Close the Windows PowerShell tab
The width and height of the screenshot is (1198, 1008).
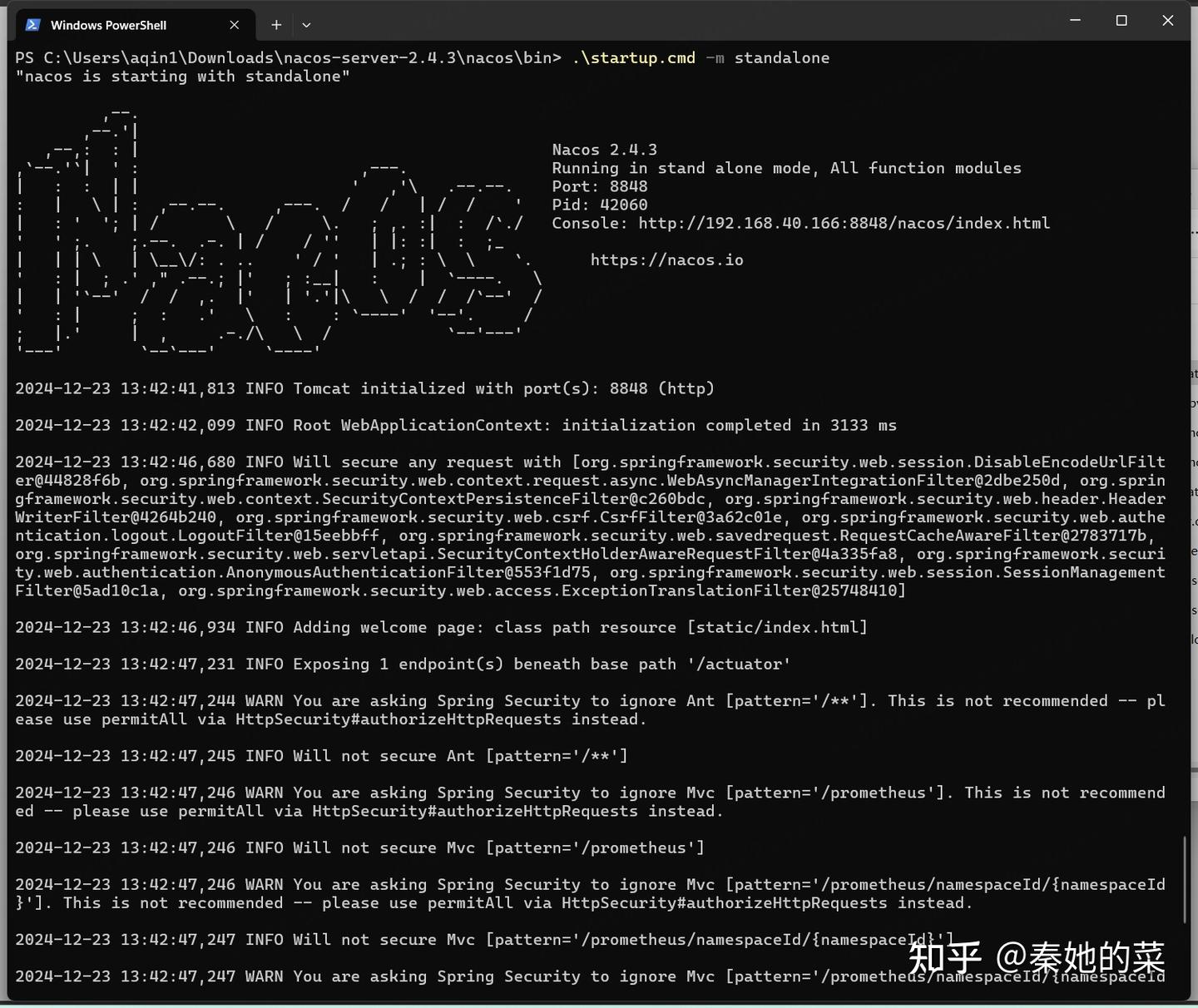click(x=235, y=25)
